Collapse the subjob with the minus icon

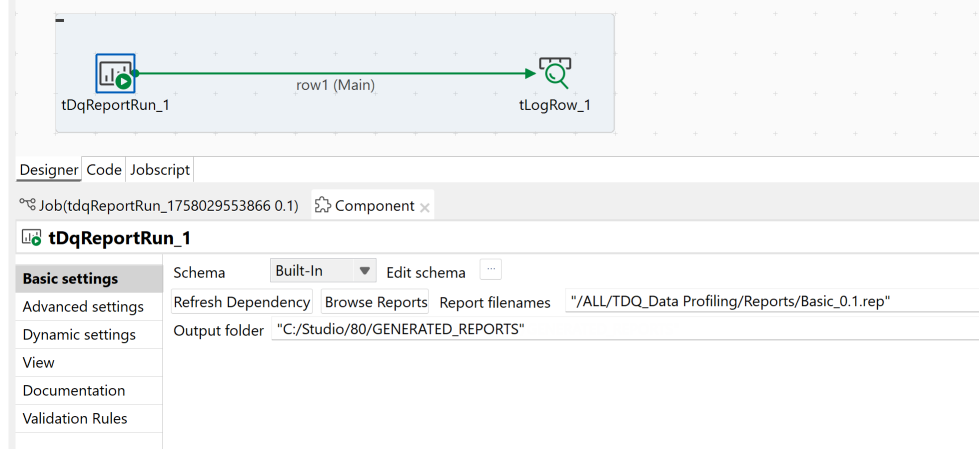(x=61, y=20)
